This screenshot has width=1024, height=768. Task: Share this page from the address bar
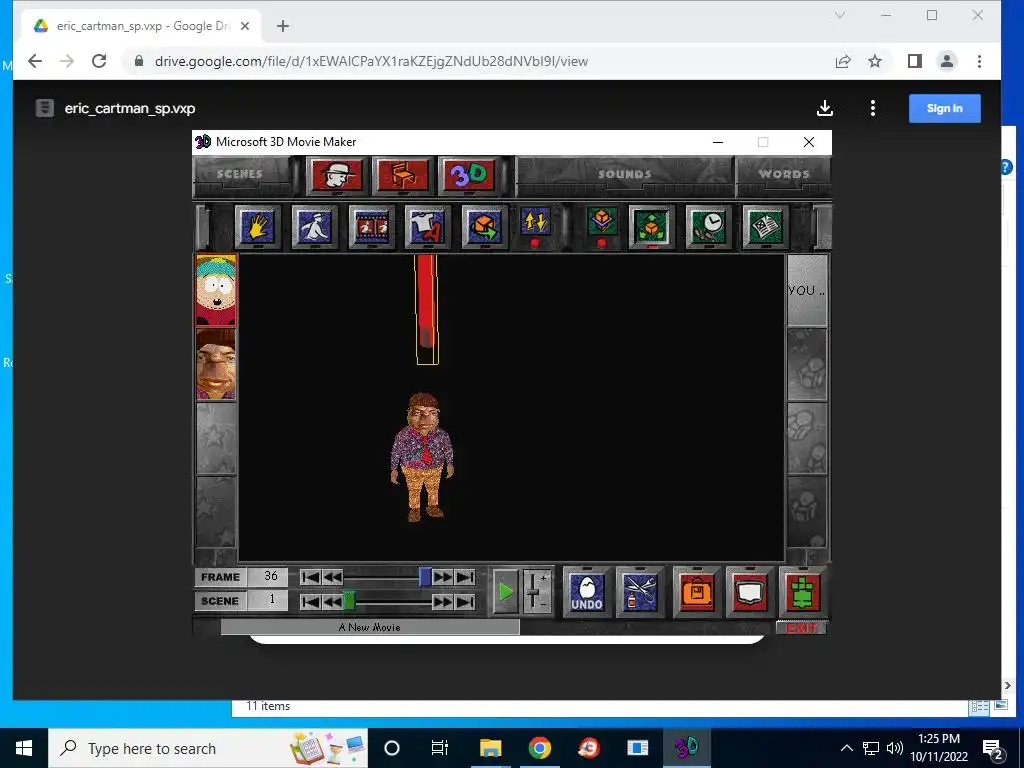point(843,61)
